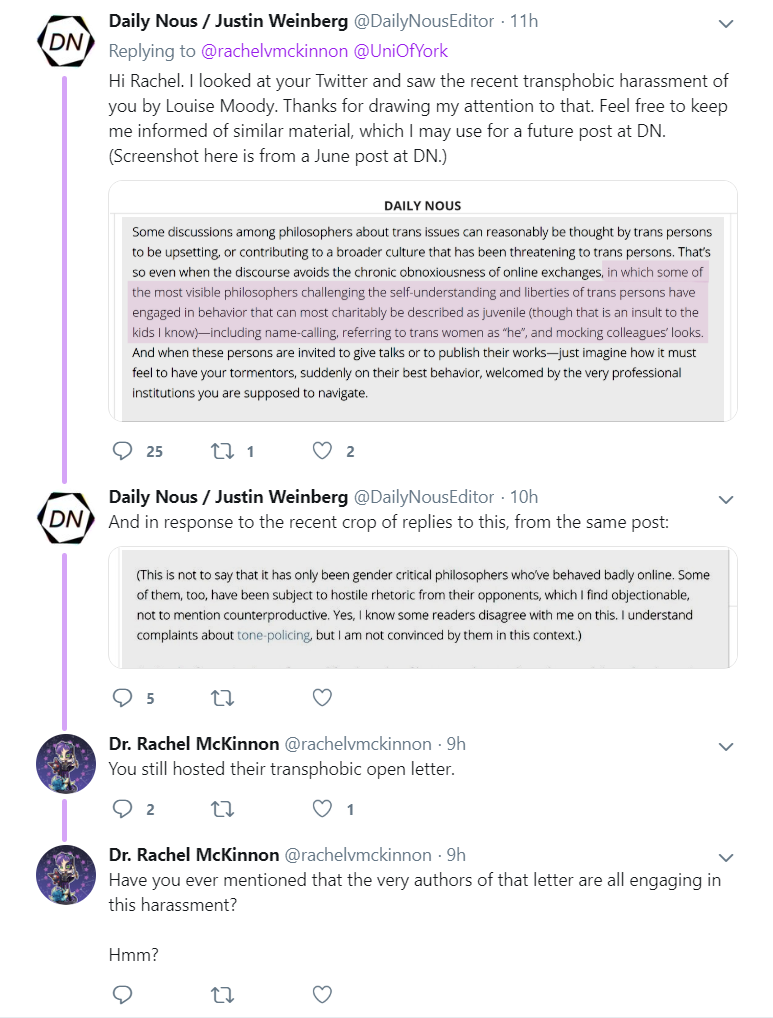Retweet the first Daily Nous tweet
Image resolution: width=773 pixels, height=1018 pixels.
(223, 451)
